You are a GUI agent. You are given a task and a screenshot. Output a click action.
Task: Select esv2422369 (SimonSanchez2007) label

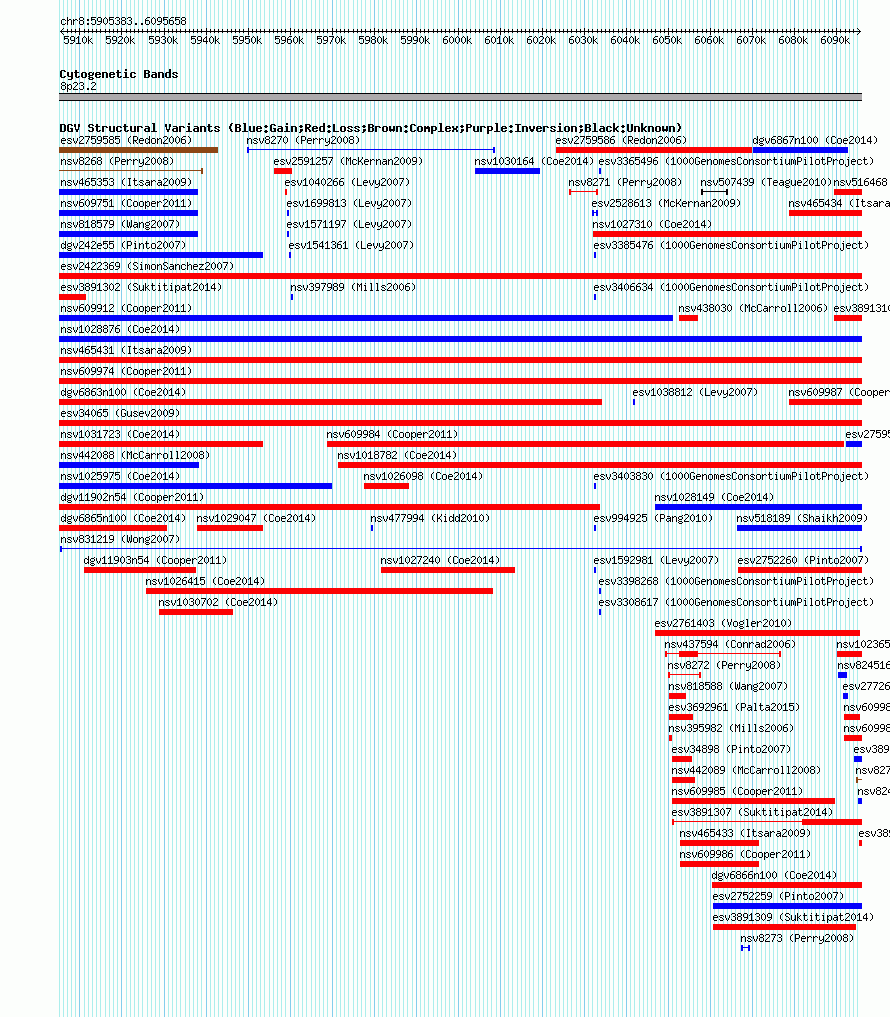coord(147,266)
